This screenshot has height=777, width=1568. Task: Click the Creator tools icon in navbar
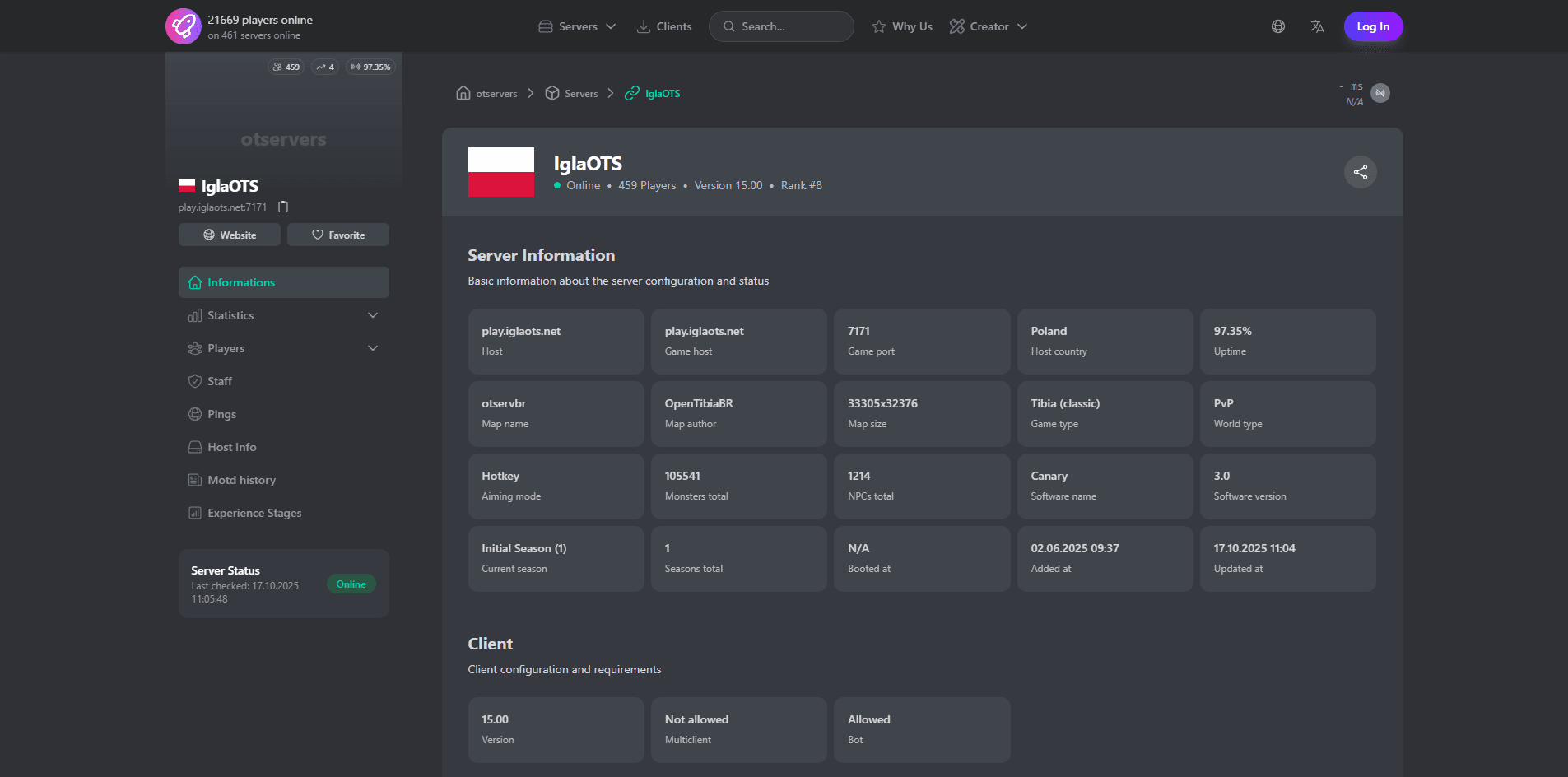(x=956, y=26)
